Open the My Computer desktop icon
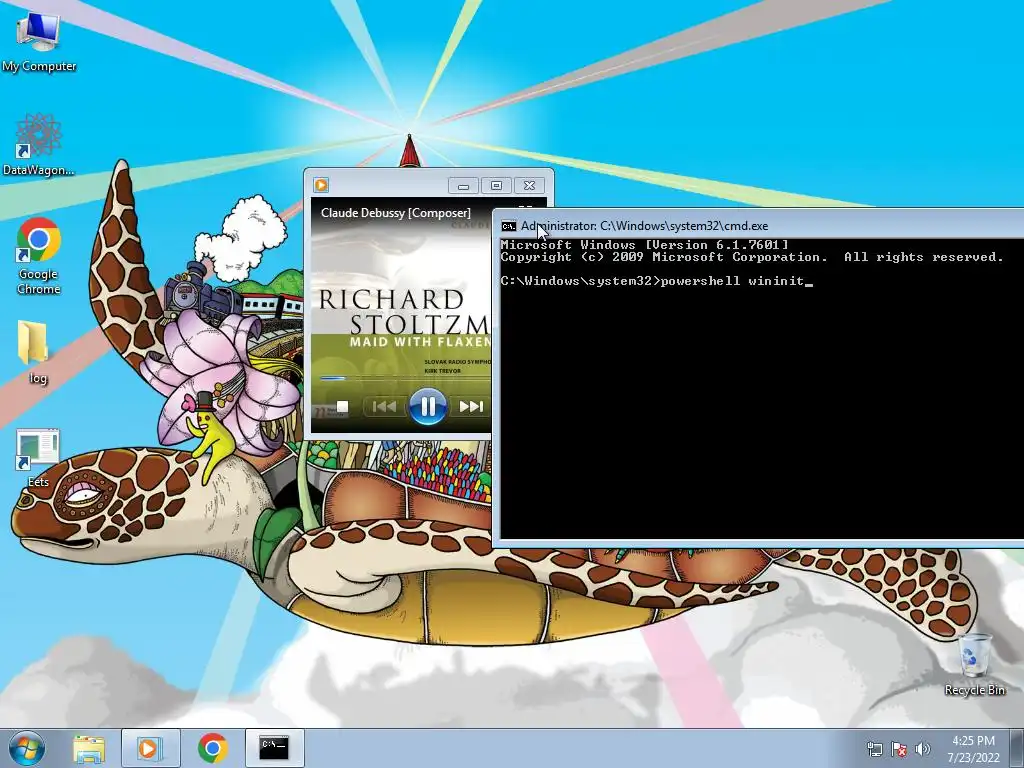 click(x=39, y=40)
